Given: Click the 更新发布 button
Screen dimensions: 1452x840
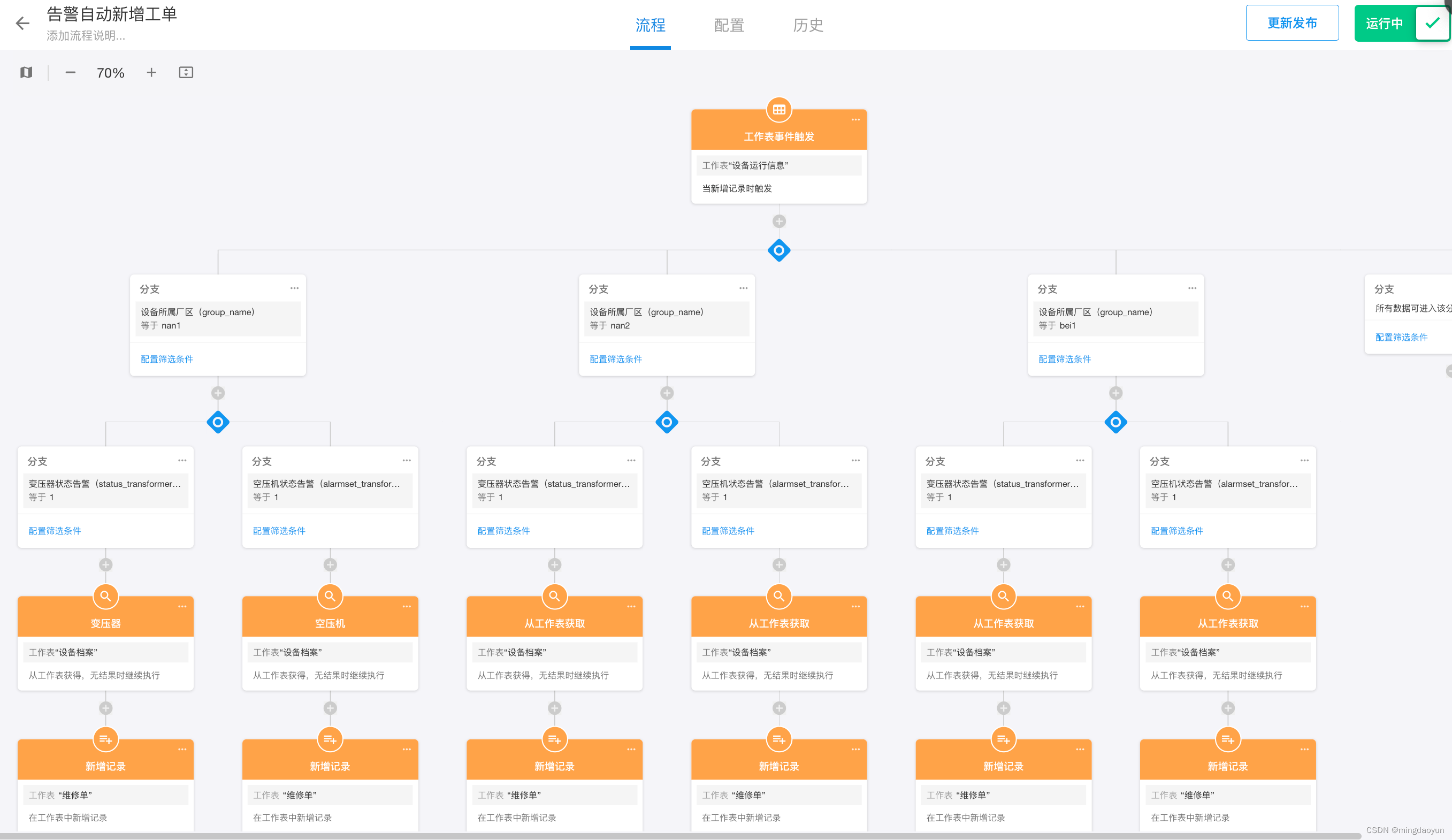Looking at the screenshot, I should (1293, 23).
